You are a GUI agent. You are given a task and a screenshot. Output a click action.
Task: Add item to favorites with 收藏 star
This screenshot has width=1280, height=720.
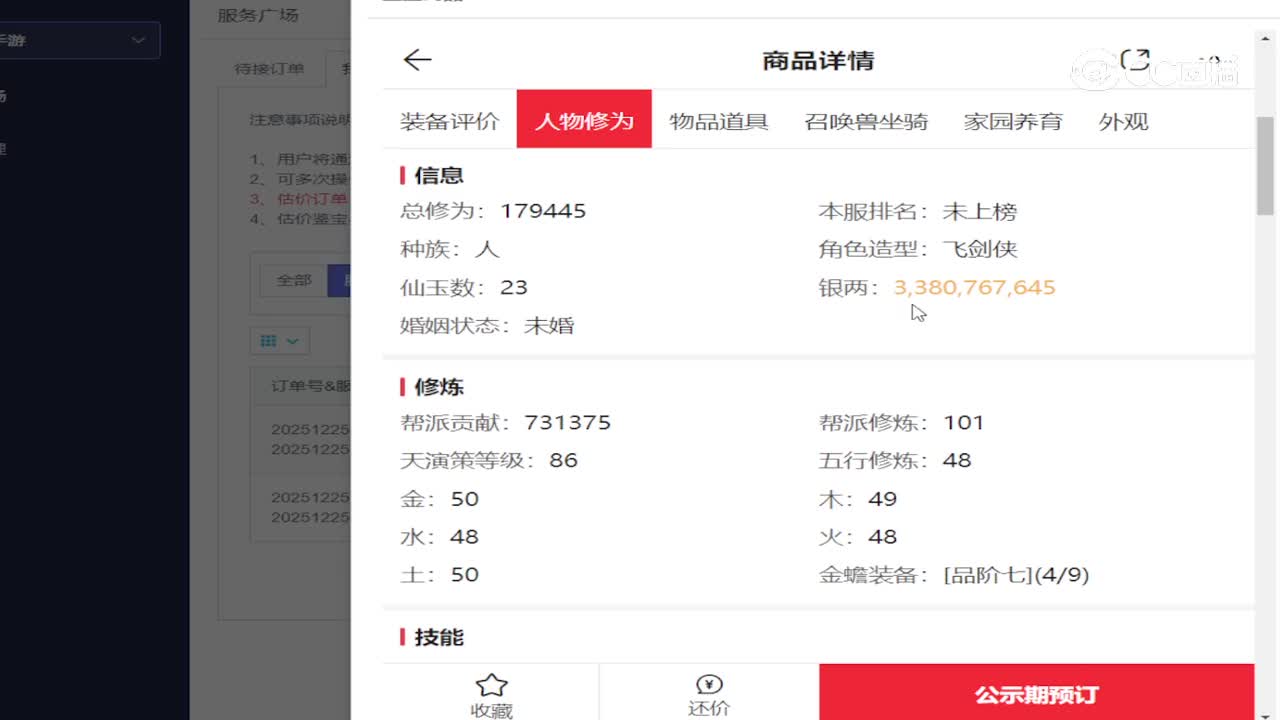click(491, 696)
